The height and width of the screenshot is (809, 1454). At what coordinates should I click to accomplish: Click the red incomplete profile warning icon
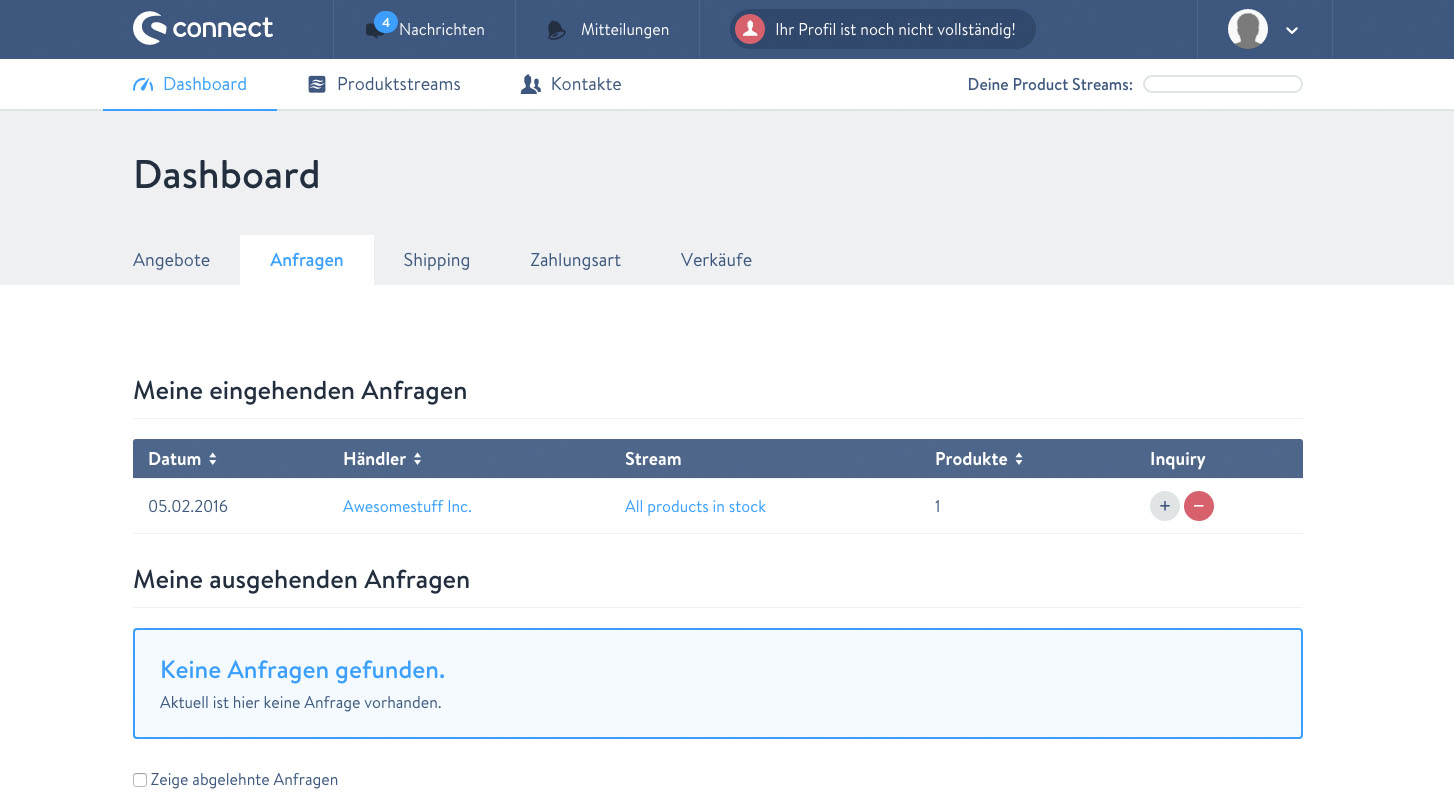(x=749, y=29)
